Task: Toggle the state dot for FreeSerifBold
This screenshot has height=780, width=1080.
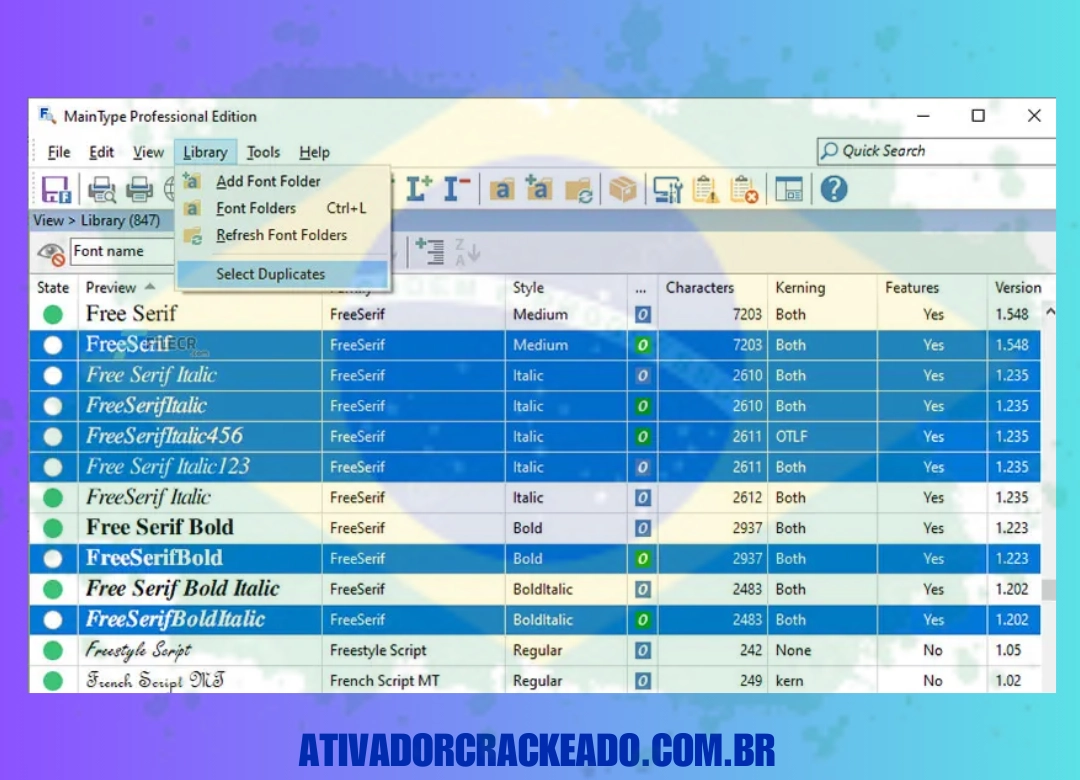Action: [53, 559]
